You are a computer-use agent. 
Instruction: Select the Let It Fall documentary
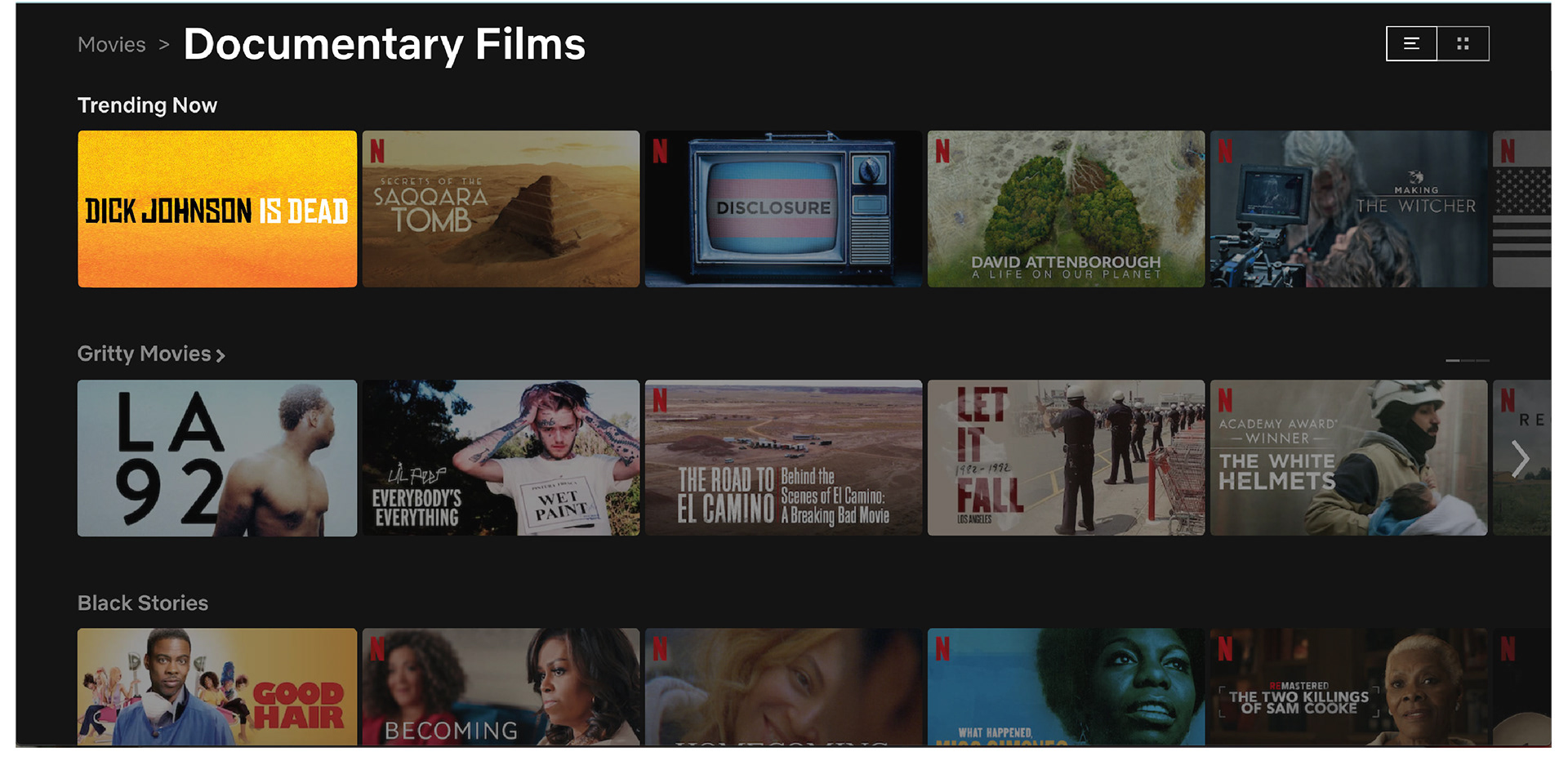[x=1066, y=458]
